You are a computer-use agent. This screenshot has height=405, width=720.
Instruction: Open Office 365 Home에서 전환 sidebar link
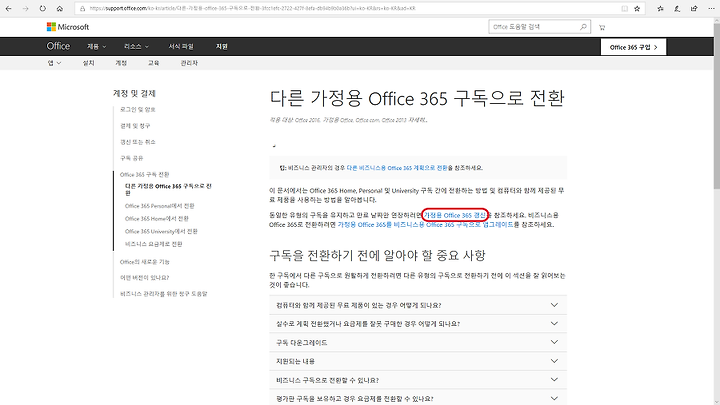point(157,219)
